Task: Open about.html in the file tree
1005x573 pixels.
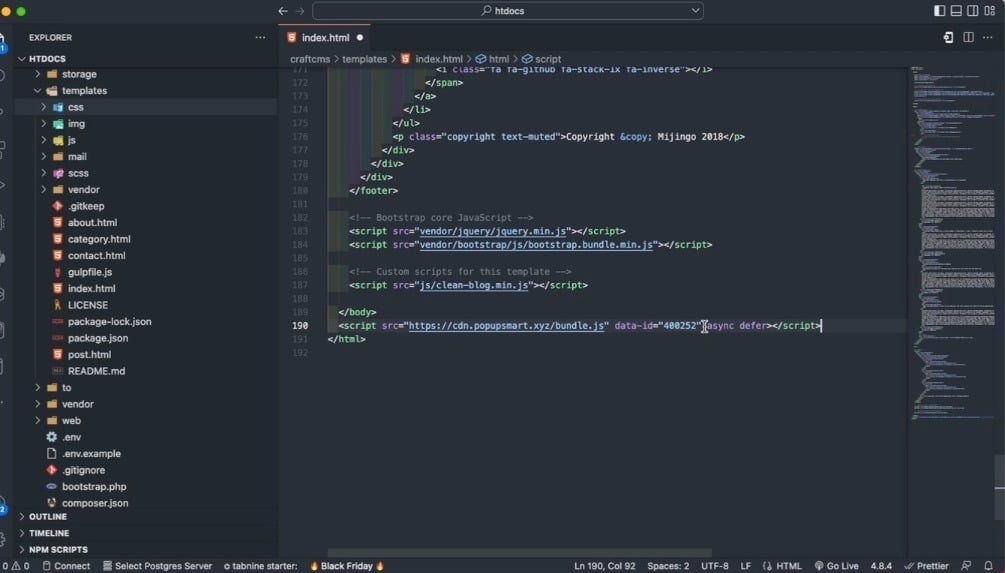Action: pos(92,223)
